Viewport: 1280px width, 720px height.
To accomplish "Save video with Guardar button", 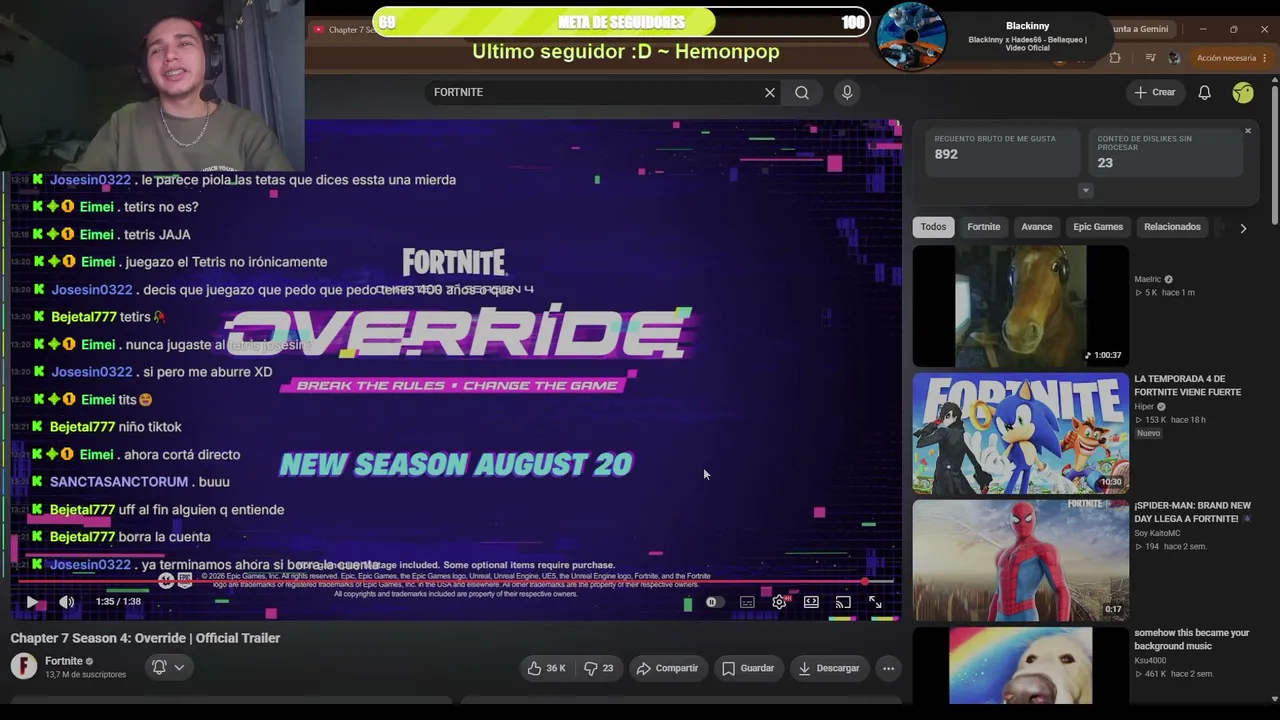I will coord(748,668).
